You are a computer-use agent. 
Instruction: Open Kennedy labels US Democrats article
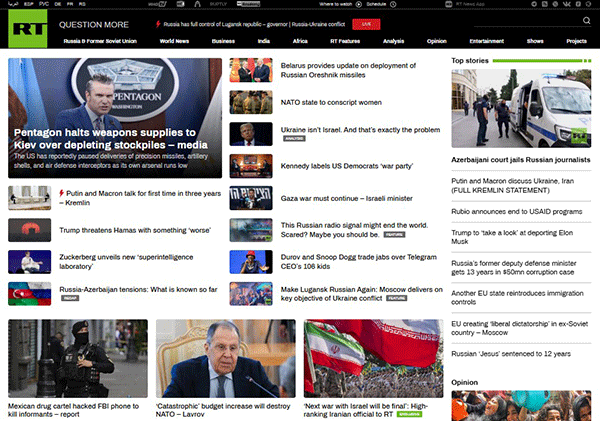point(347,166)
